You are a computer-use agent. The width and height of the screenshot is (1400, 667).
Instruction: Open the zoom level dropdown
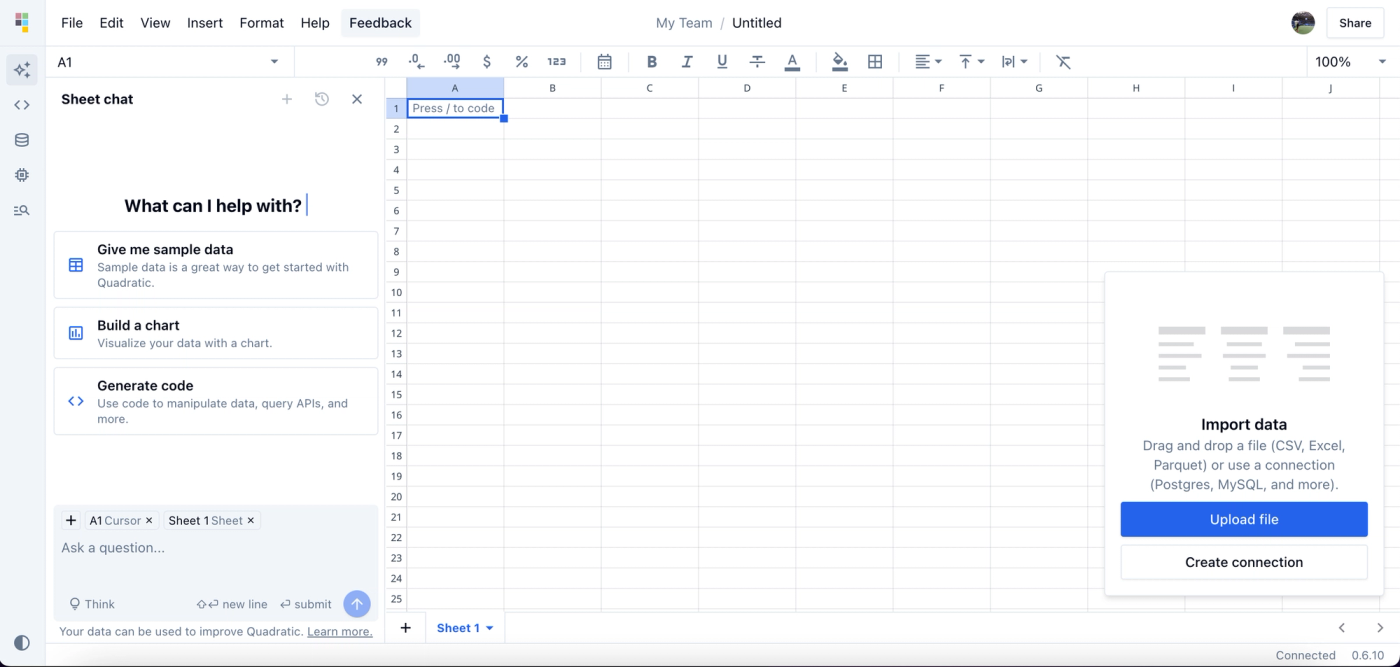(x=1348, y=61)
